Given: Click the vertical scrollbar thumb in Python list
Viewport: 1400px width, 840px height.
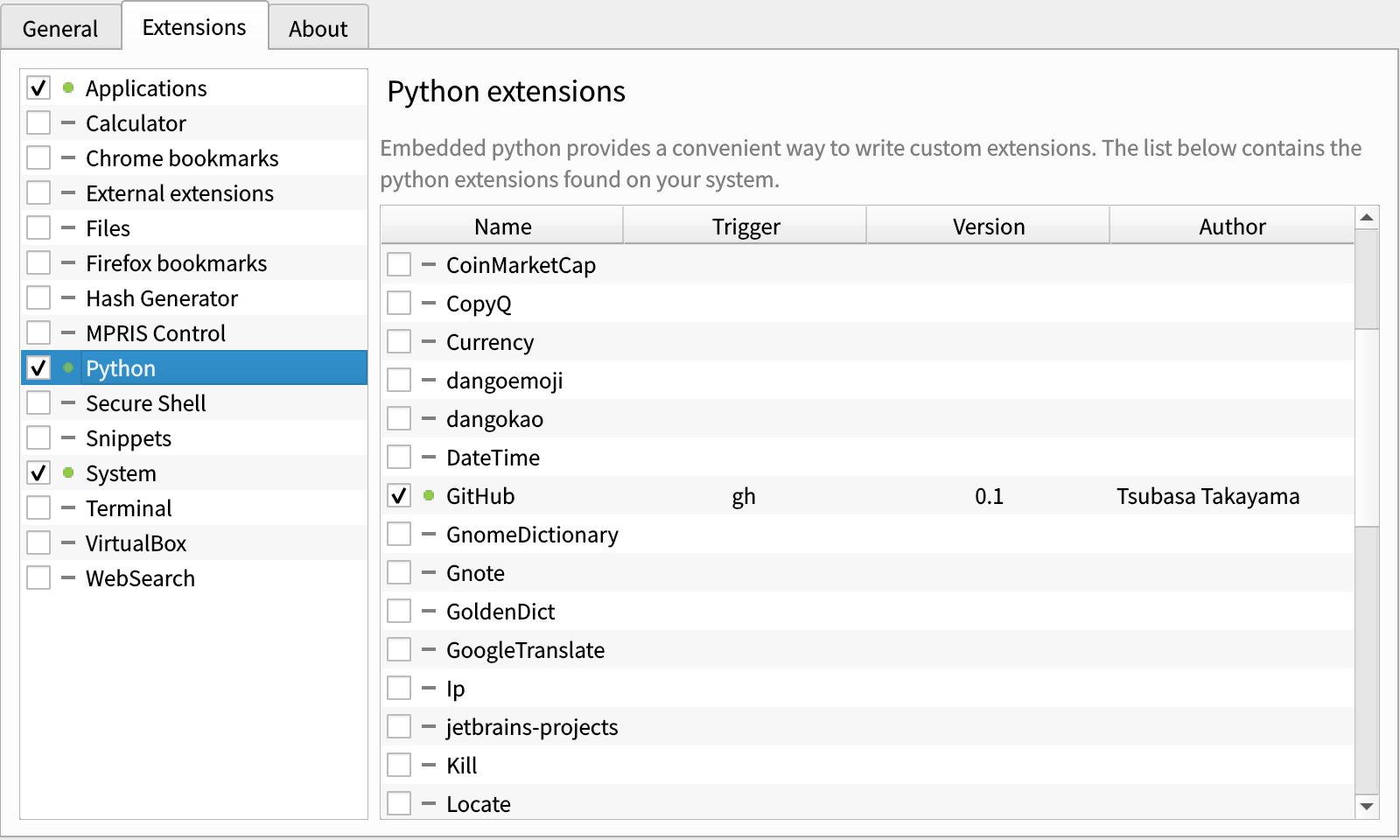Looking at the screenshot, I should [x=1367, y=280].
